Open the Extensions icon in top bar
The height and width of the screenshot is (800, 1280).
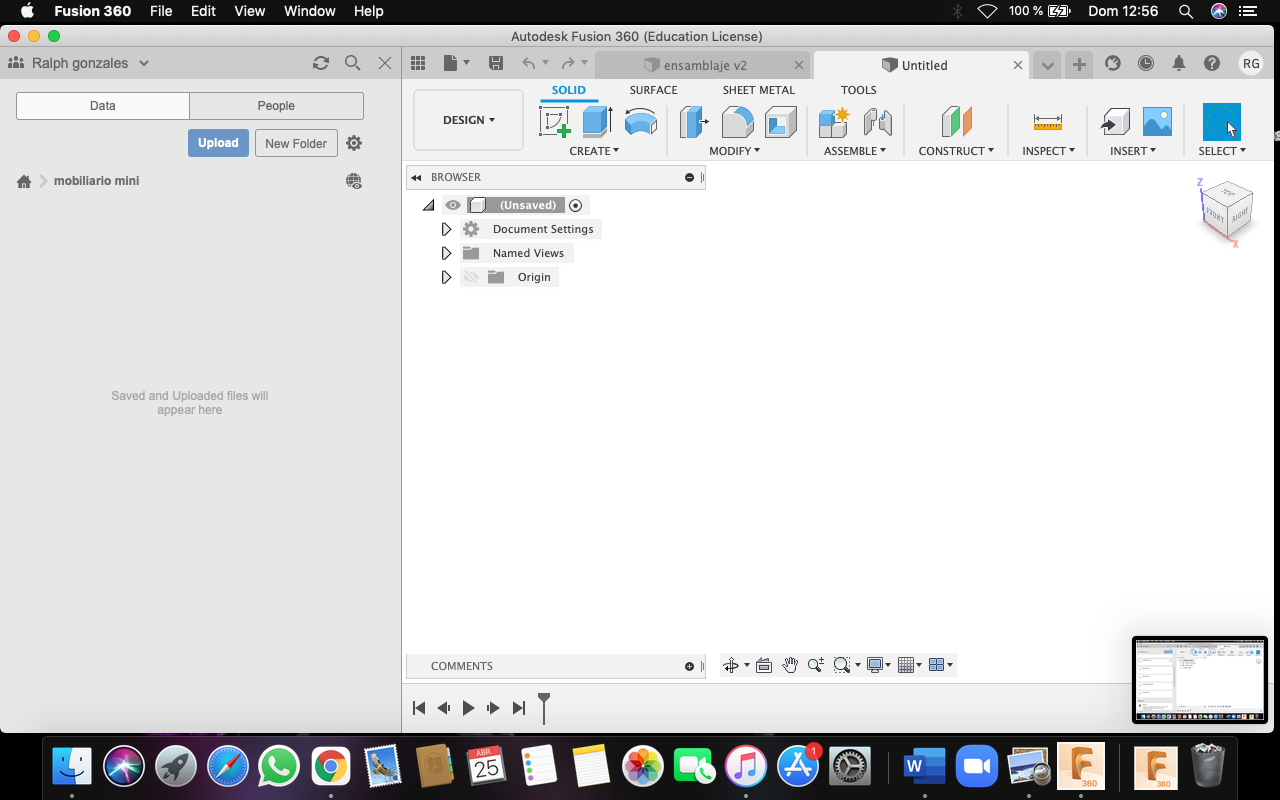click(1113, 63)
